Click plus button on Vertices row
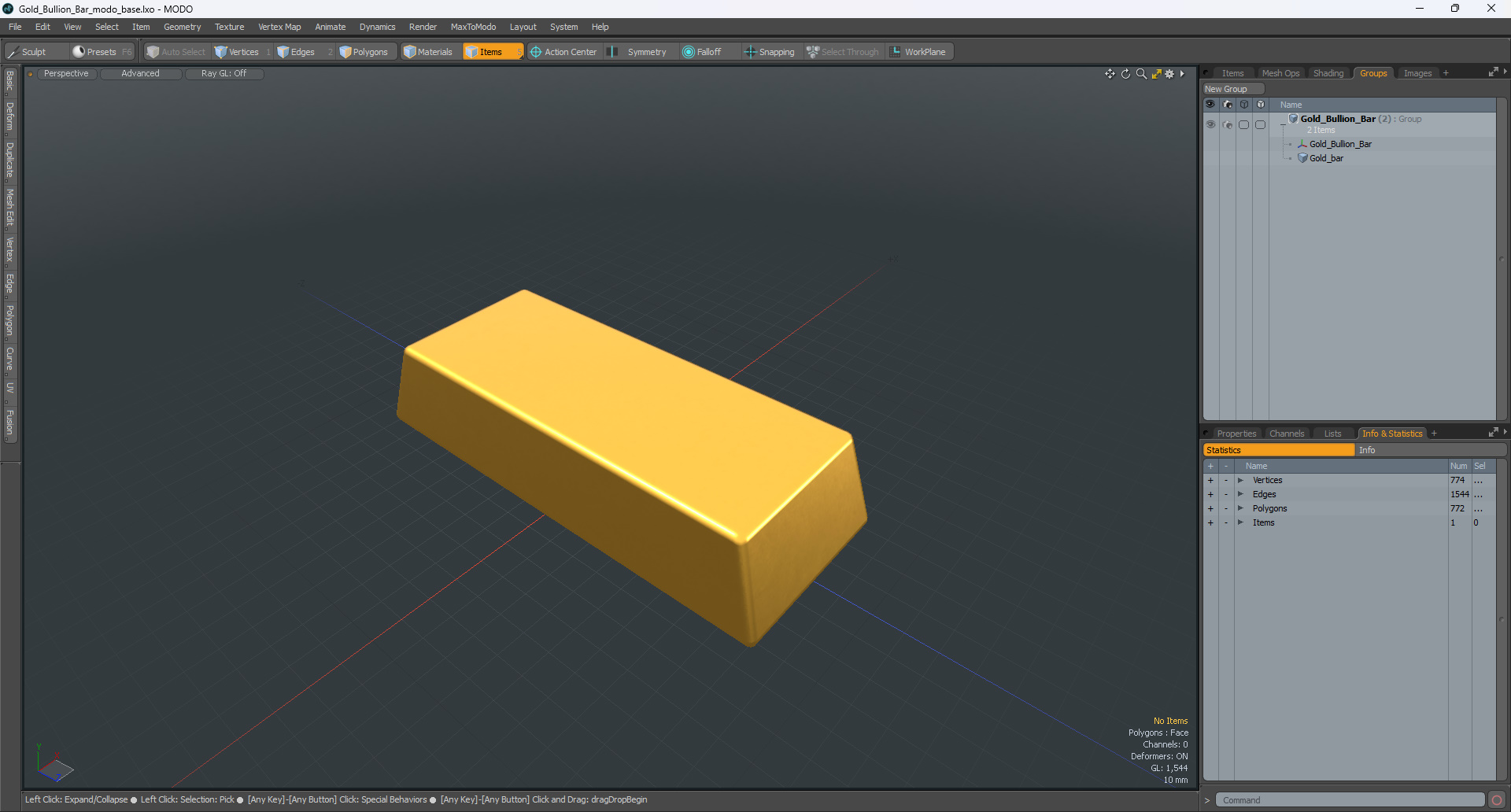Screen dimensions: 1511x812 pyautogui.click(x=1210, y=480)
